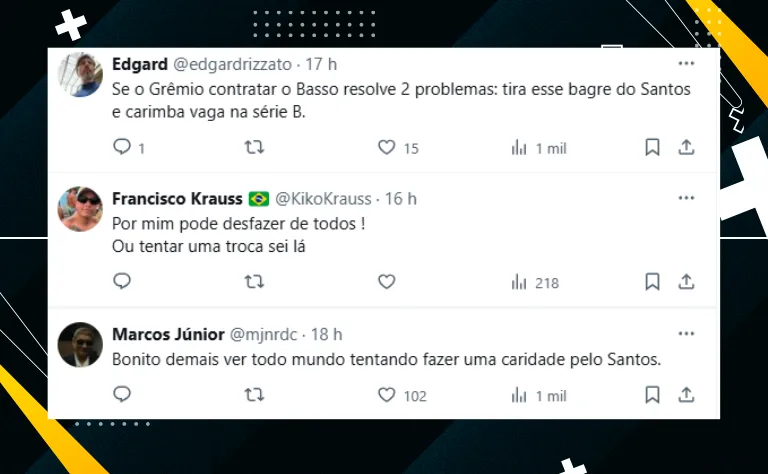Open more menu on Francisco Krauss's tweet
The image size is (768, 474).
(x=686, y=198)
